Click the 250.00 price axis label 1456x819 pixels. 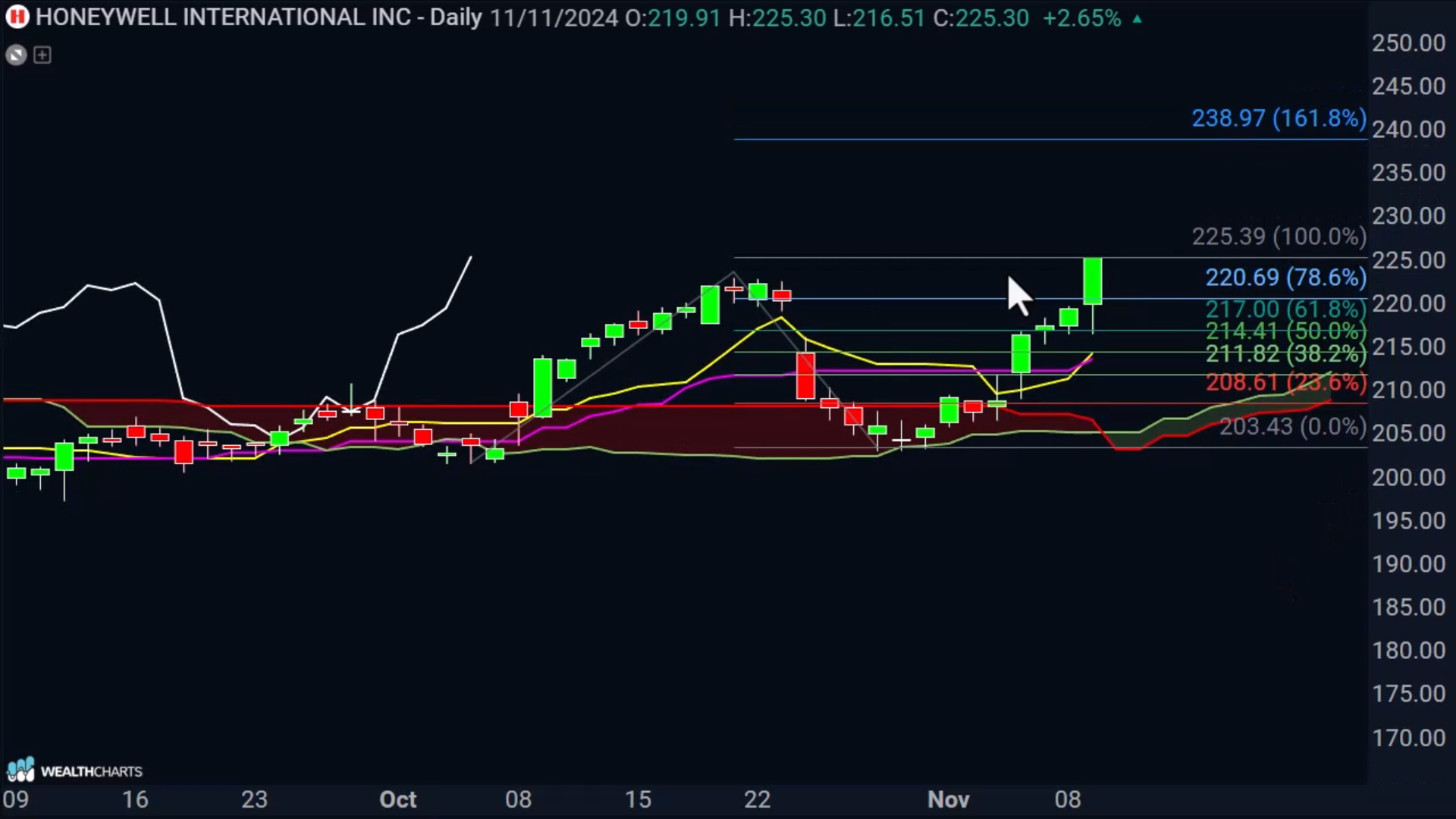(1408, 43)
